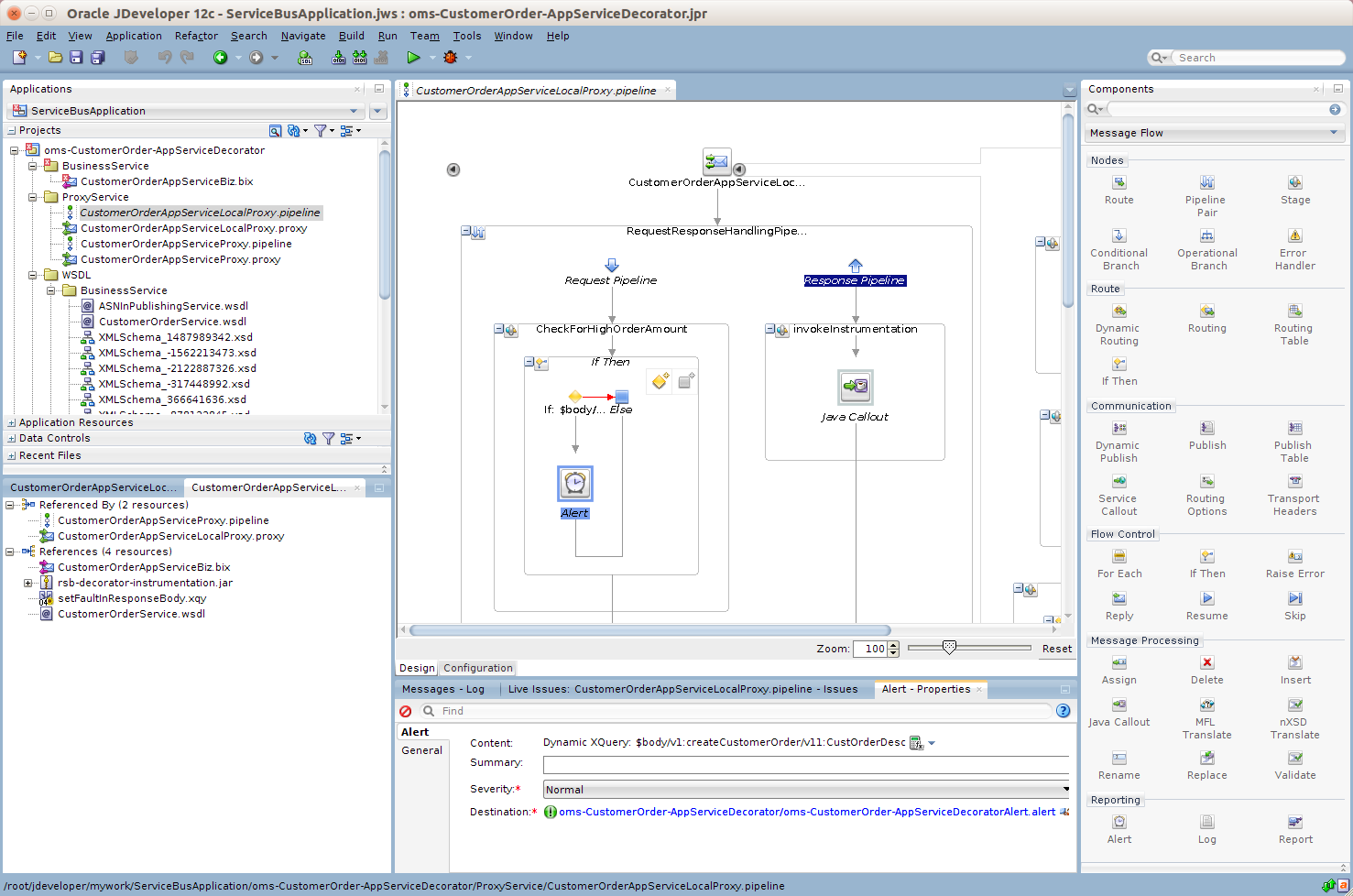Open a file with the folder toolbar icon

[x=55, y=57]
